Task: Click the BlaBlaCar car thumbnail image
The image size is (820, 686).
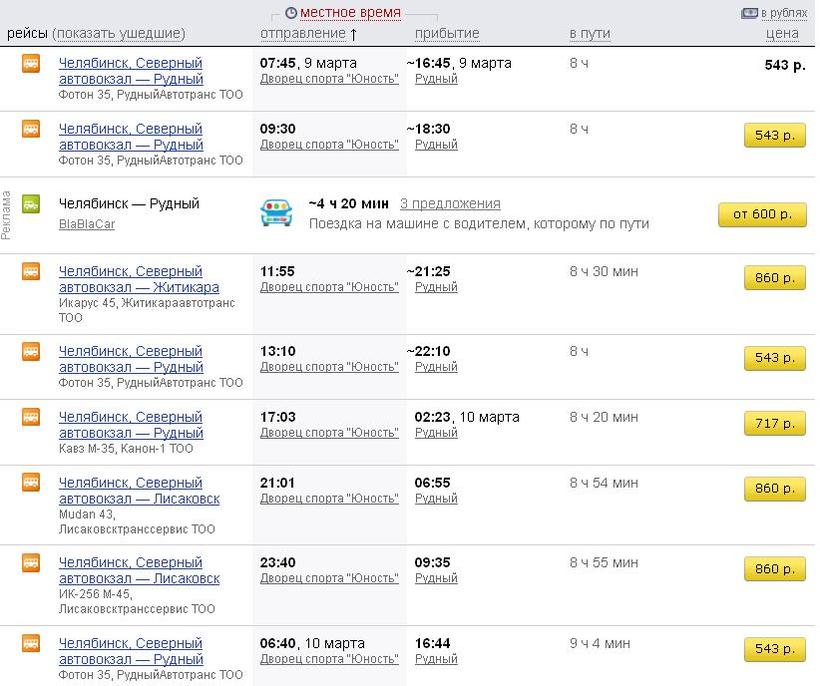Action: pyautogui.click(x=276, y=212)
